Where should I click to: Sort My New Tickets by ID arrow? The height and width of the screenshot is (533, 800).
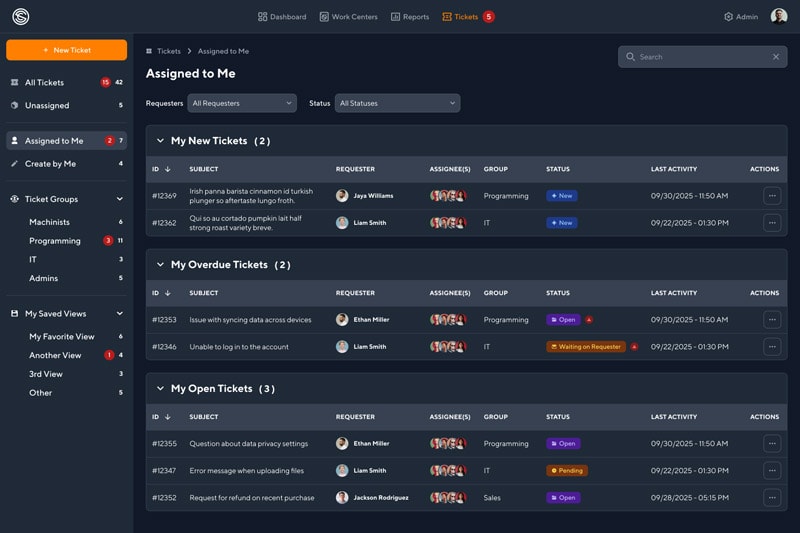(167, 169)
